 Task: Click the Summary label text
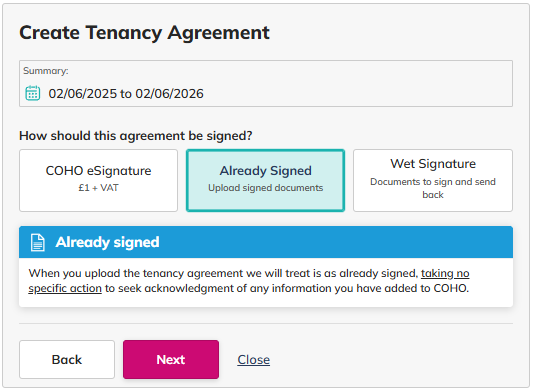(x=46, y=71)
